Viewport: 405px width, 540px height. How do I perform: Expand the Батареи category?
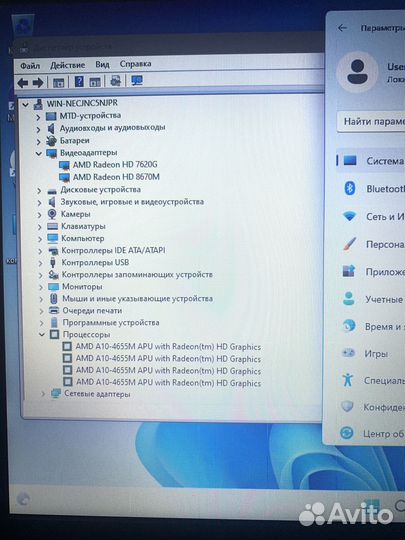(x=39, y=142)
